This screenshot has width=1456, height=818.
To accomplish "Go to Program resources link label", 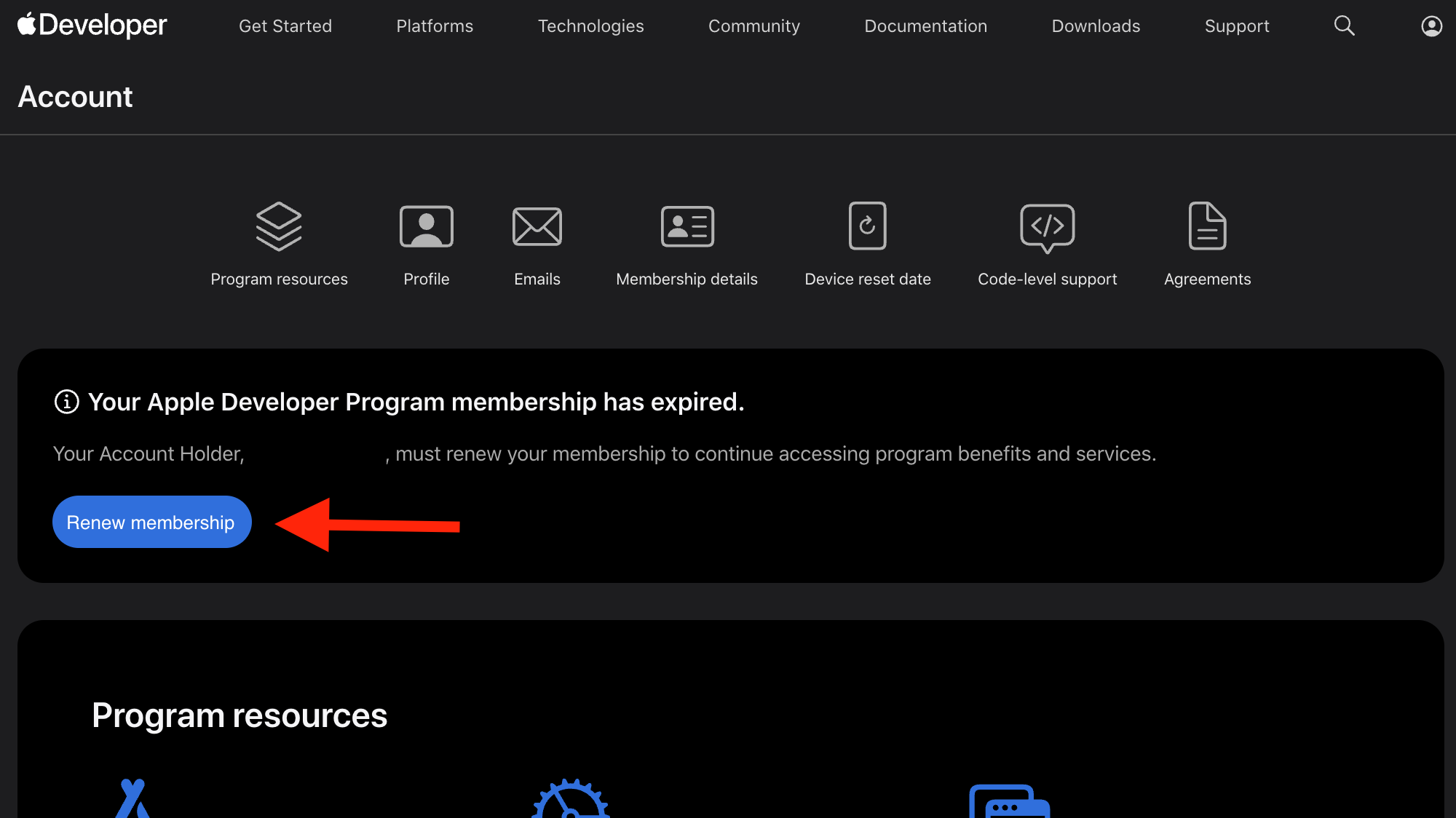I will tap(279, 279).
